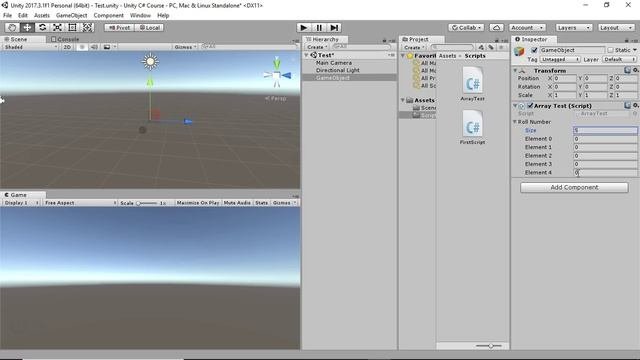
Task: Toggle 2D scene view mode
Action: click(x=67, y=47)
